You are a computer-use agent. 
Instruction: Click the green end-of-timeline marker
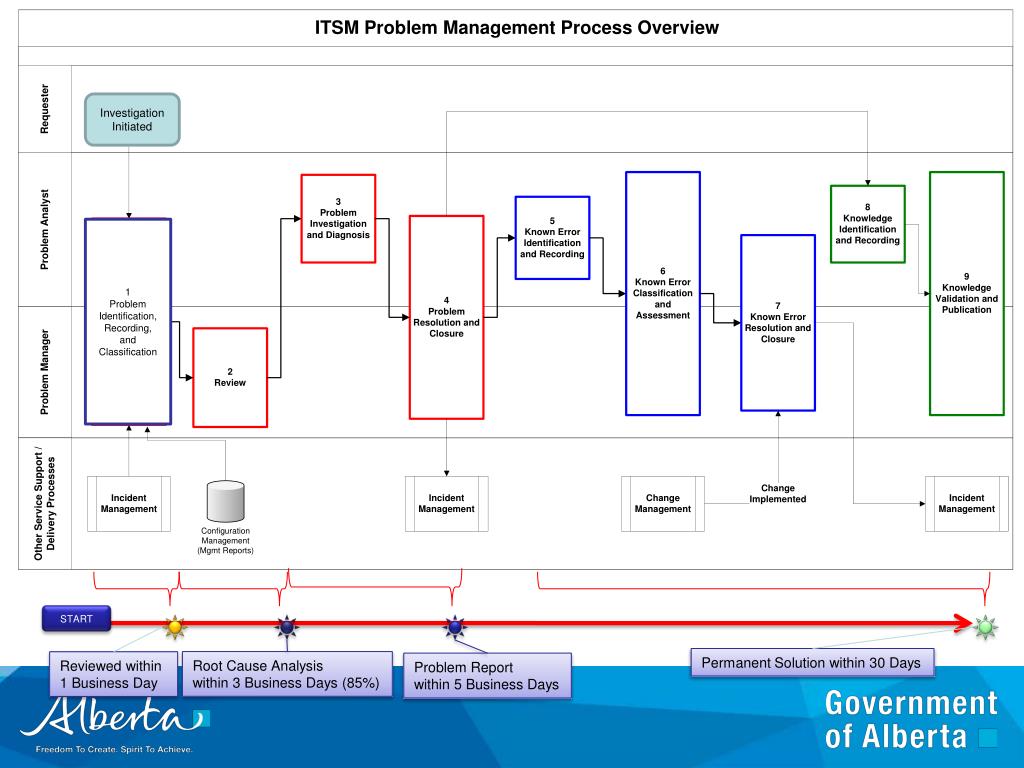pos(985,627)
